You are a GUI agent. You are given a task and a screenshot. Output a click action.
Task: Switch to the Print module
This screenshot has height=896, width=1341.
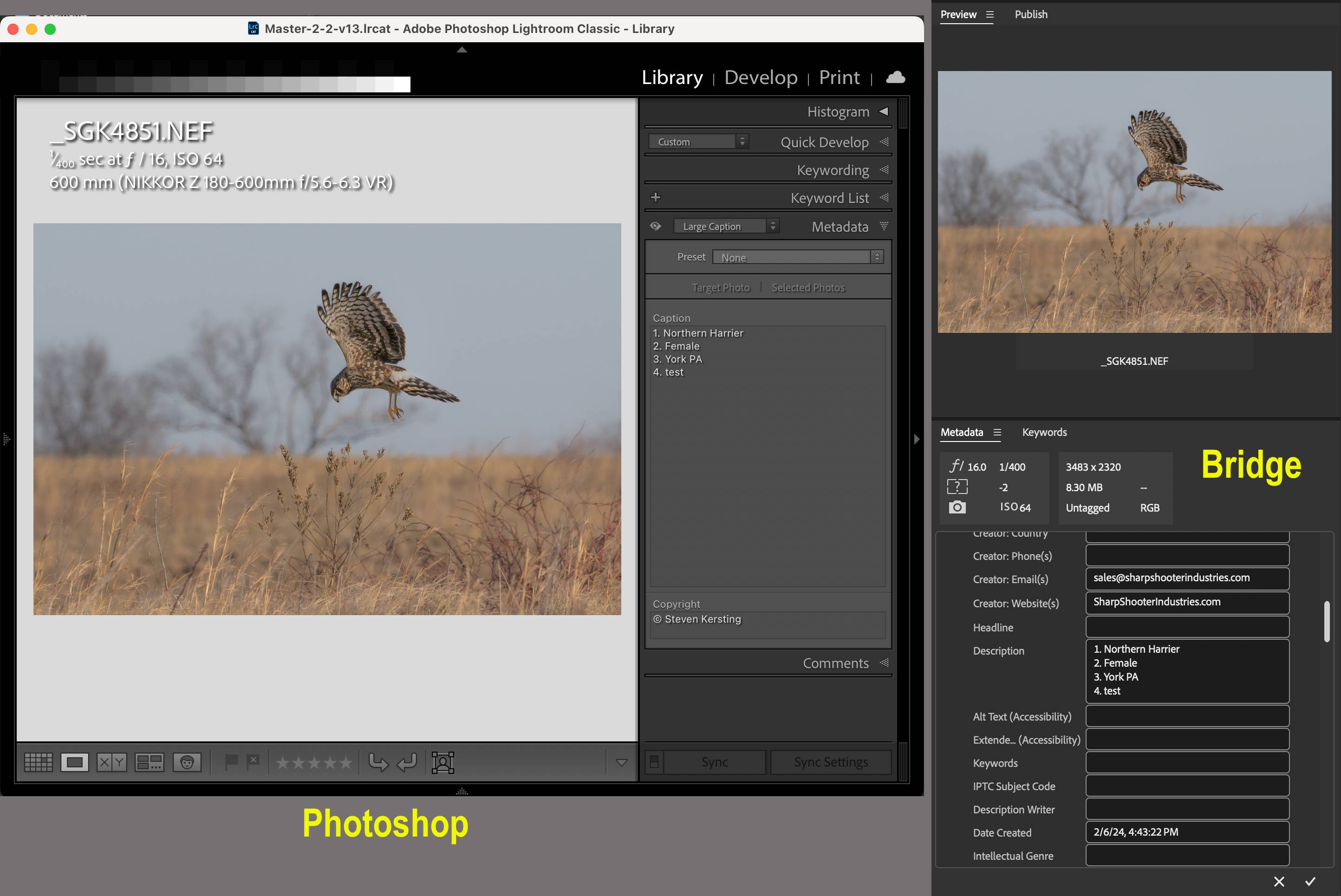point(839,77)
